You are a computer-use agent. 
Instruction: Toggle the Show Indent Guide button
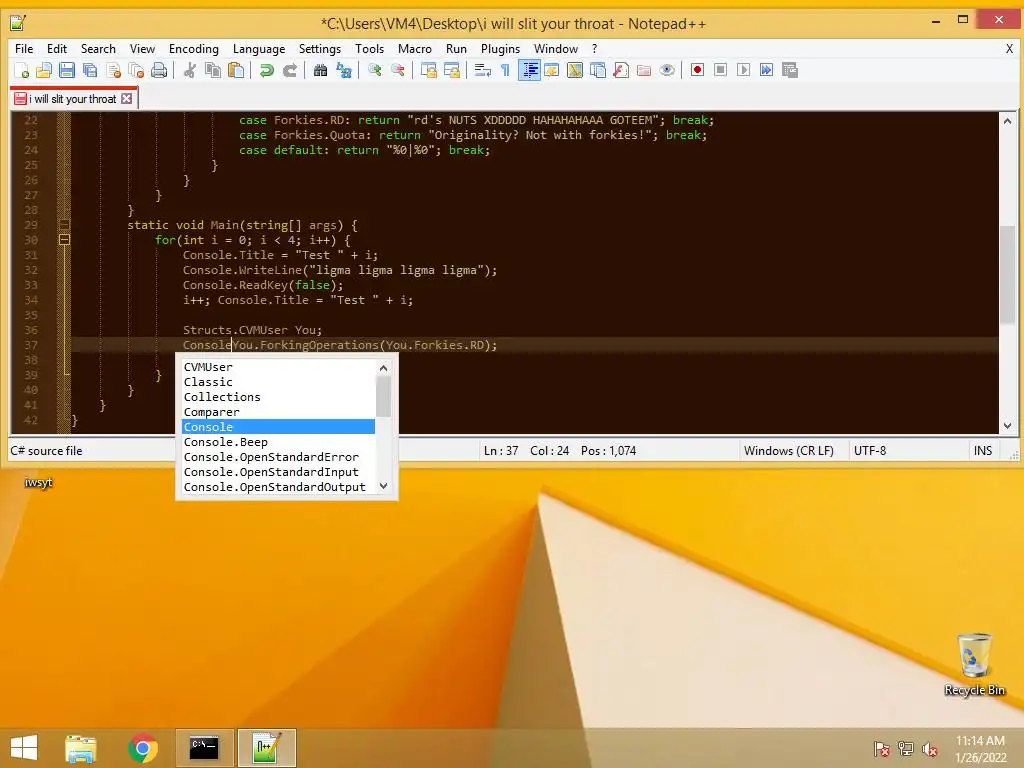529,70
